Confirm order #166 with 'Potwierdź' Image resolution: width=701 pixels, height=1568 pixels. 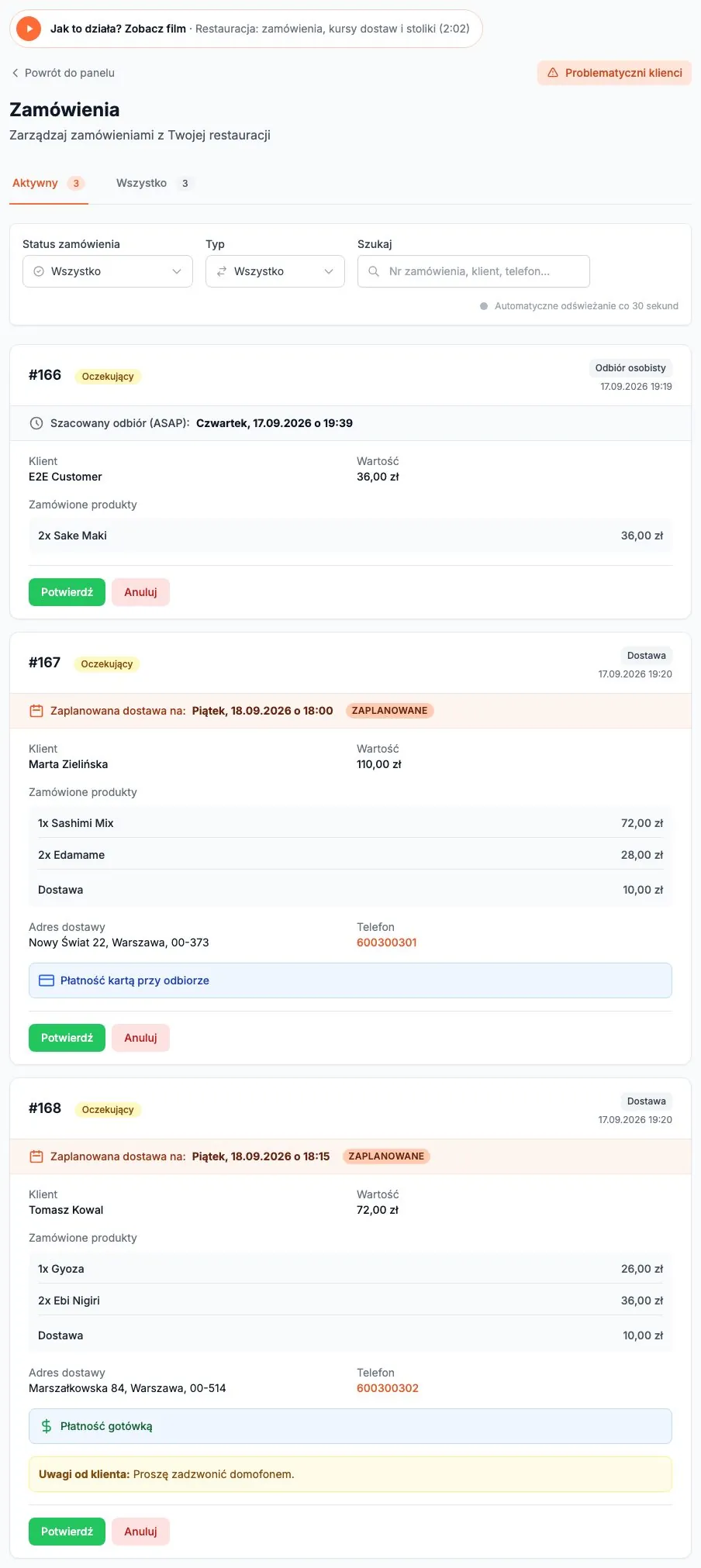coord(67,592)
